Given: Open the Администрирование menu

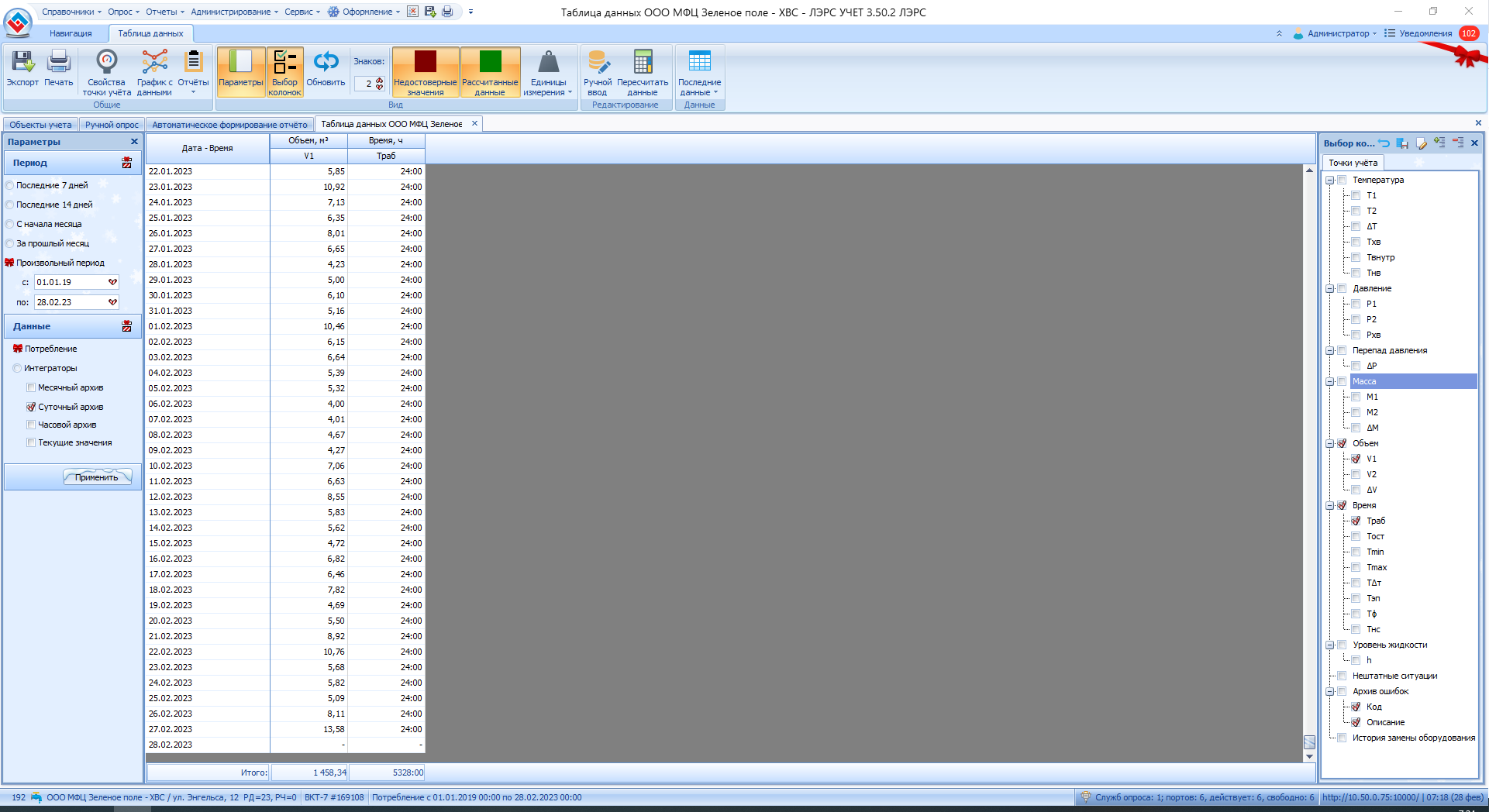Looking at the screenshot, I should point(234,12).
